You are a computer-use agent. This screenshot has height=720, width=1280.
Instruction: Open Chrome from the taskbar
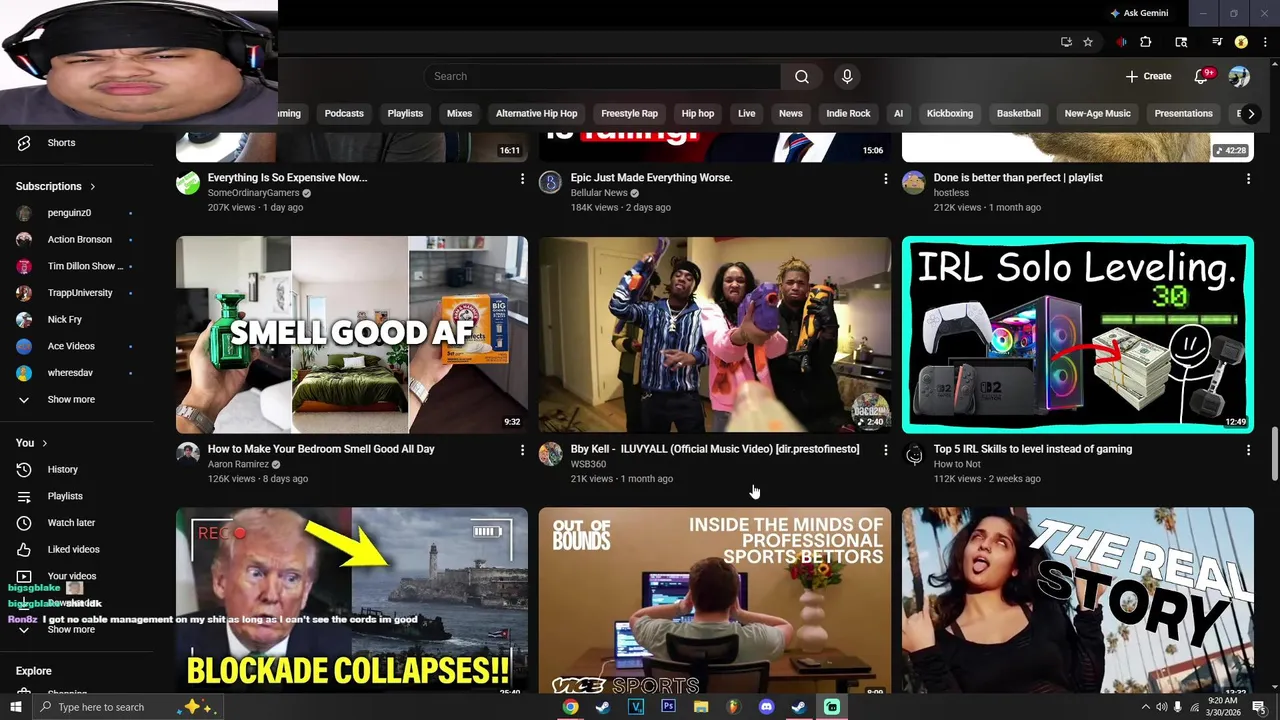pyautogui.click(x=570, y=707)
